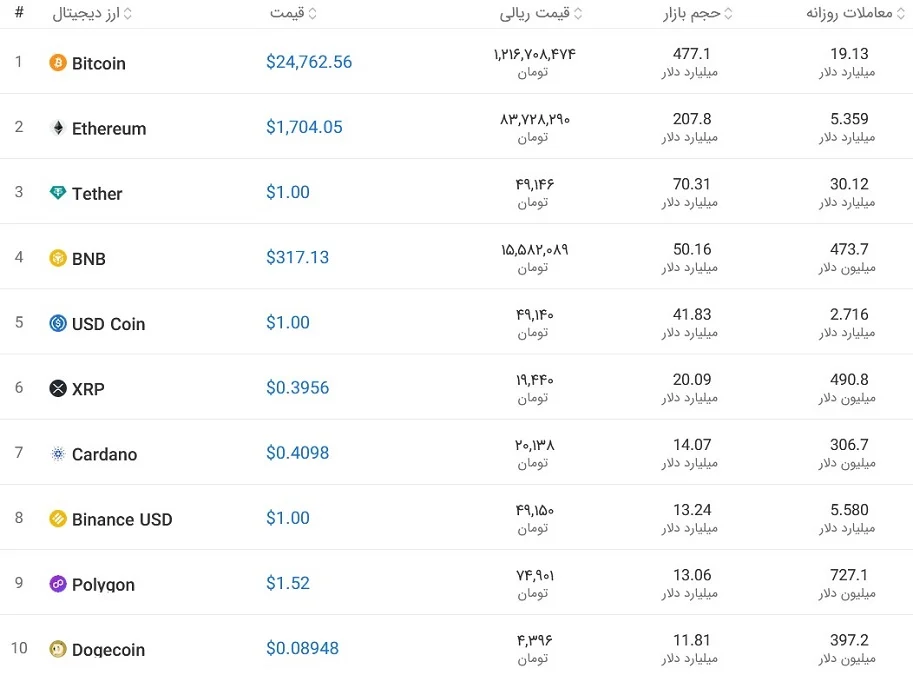Viewport: 913px width, 675px height.
Task: Click the # rank column header
Action: 19,12
